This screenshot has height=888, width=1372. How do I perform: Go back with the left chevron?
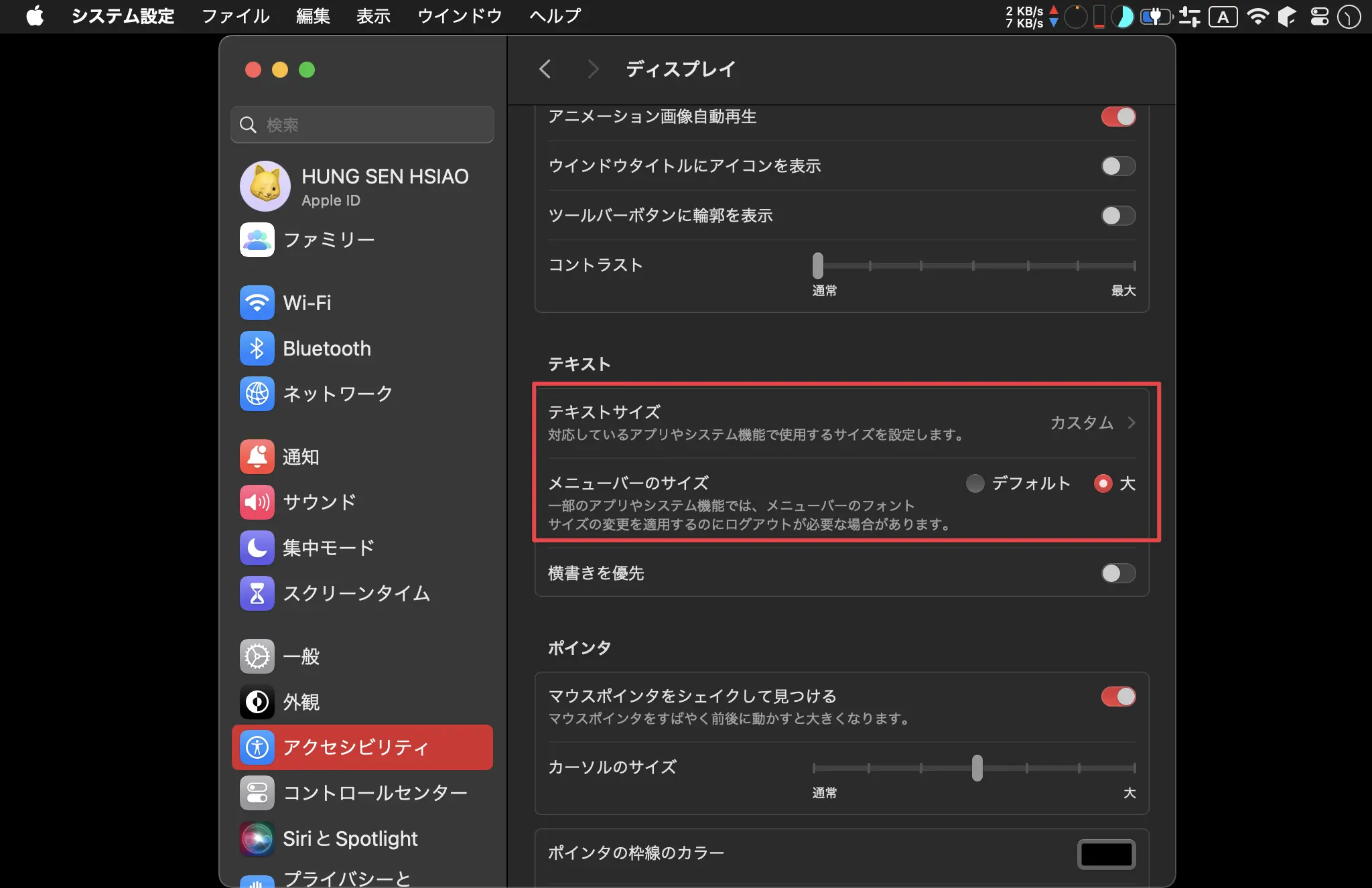(x=545, y=69)
